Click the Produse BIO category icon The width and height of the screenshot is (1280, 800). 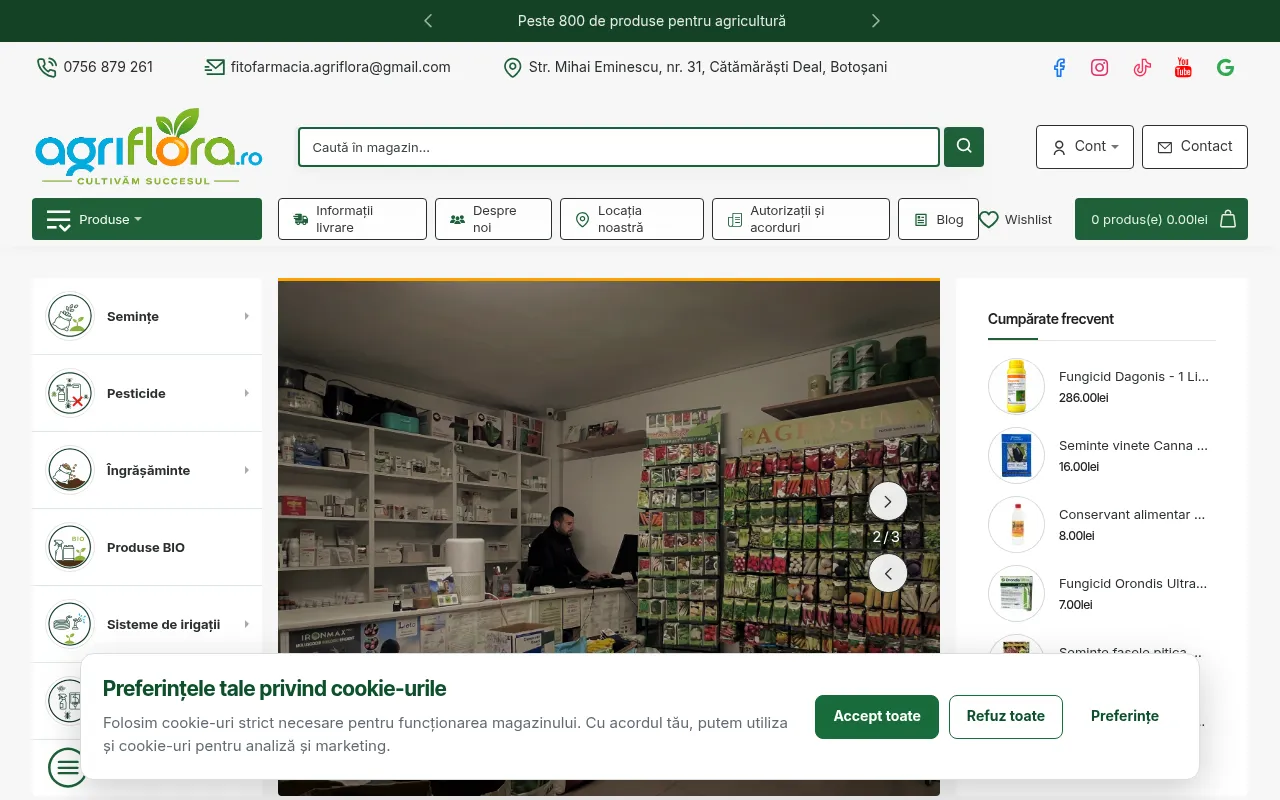coord(70,547)
